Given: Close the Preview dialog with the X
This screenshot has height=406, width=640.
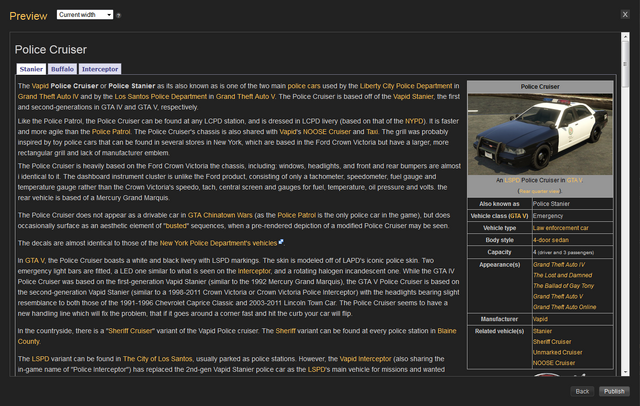Looking at the screenshot, I should point(625,14).
